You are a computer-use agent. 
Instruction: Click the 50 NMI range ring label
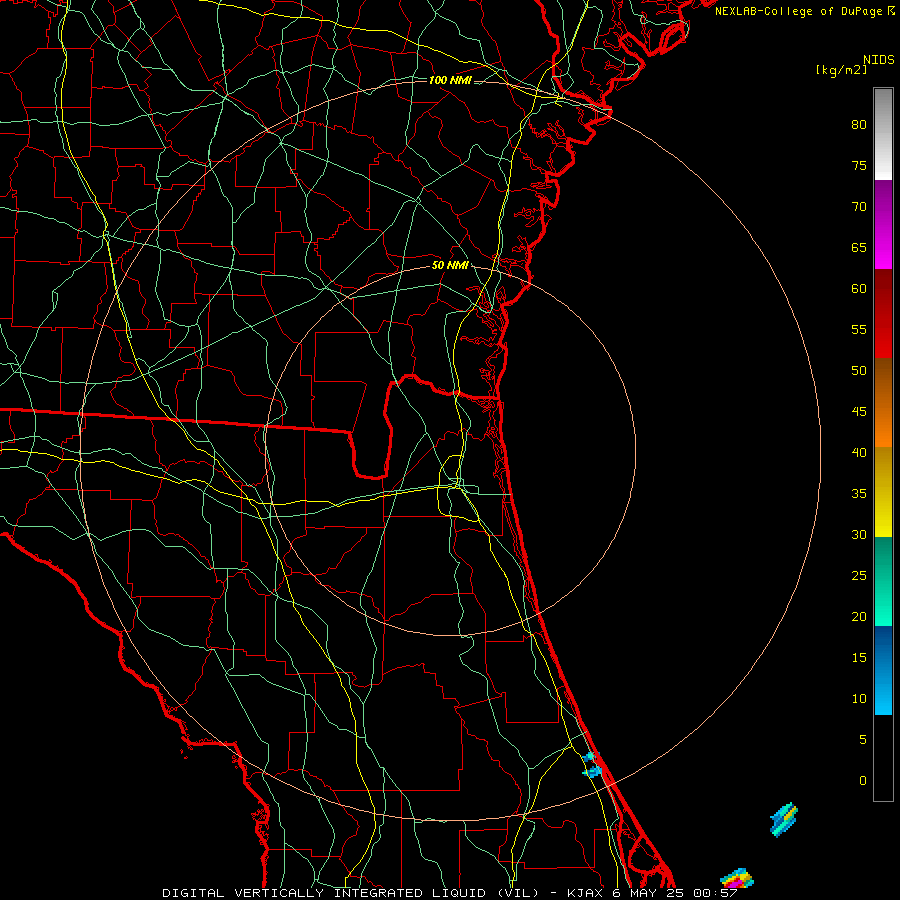point(450,265)
